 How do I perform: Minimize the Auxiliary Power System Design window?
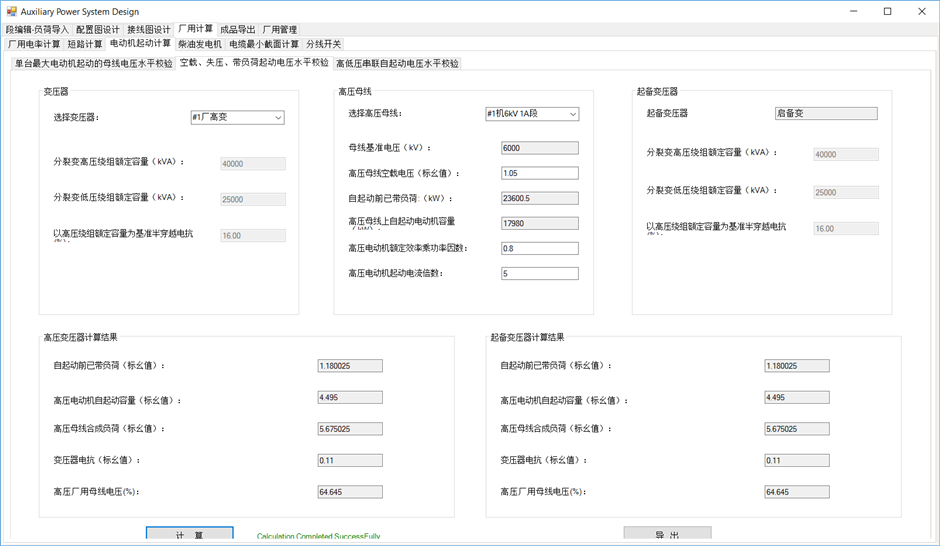[x=853, y=11]
